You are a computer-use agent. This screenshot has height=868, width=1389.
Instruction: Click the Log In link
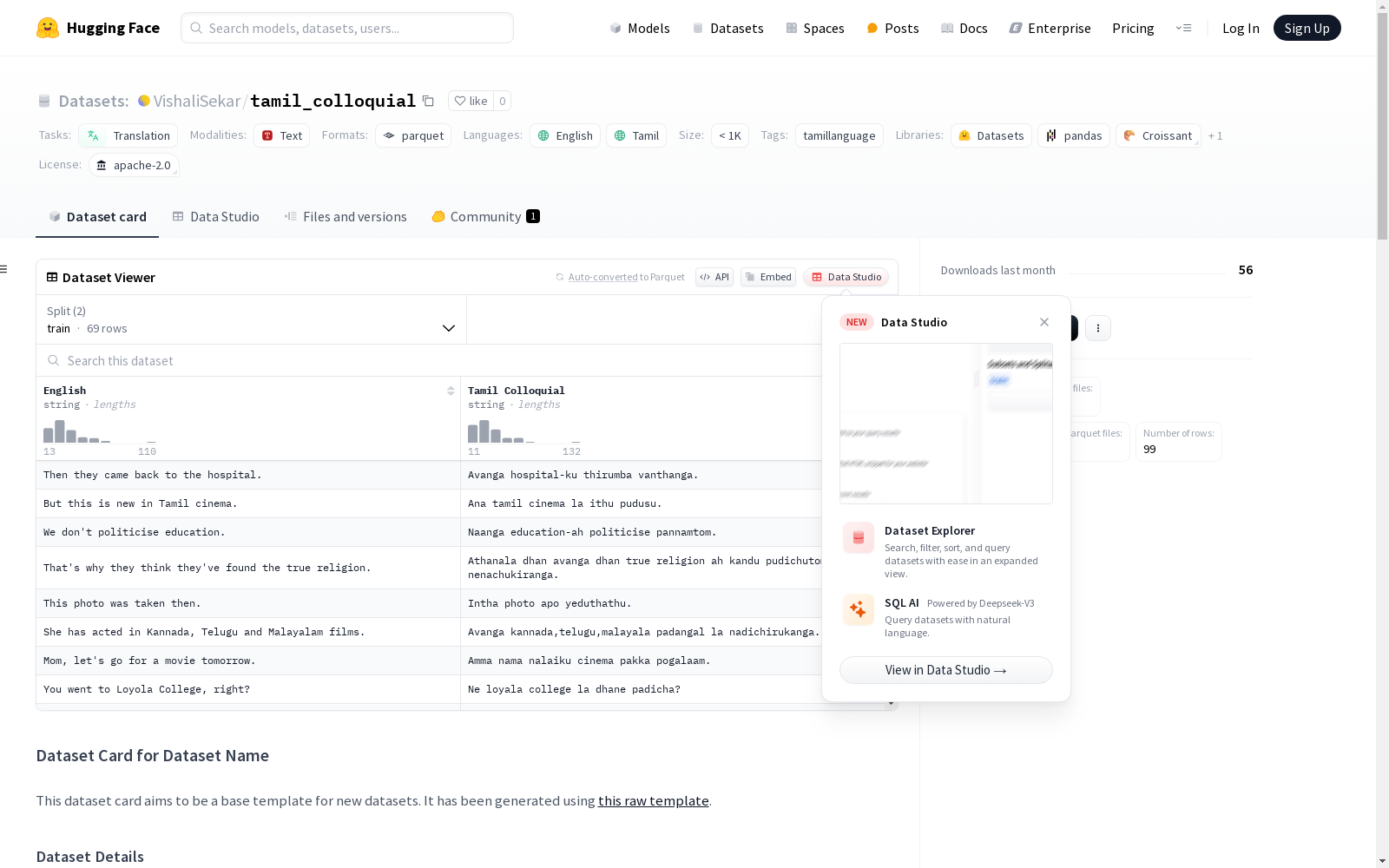[1241, 28]
